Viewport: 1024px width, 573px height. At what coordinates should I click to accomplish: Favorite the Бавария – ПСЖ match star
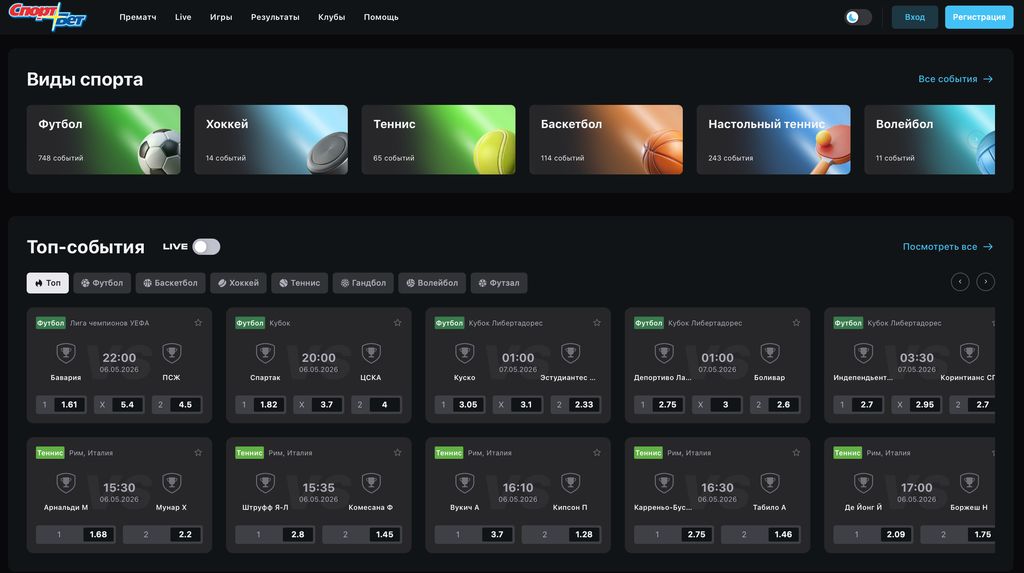pyautogui.click(x=198, y=323)
